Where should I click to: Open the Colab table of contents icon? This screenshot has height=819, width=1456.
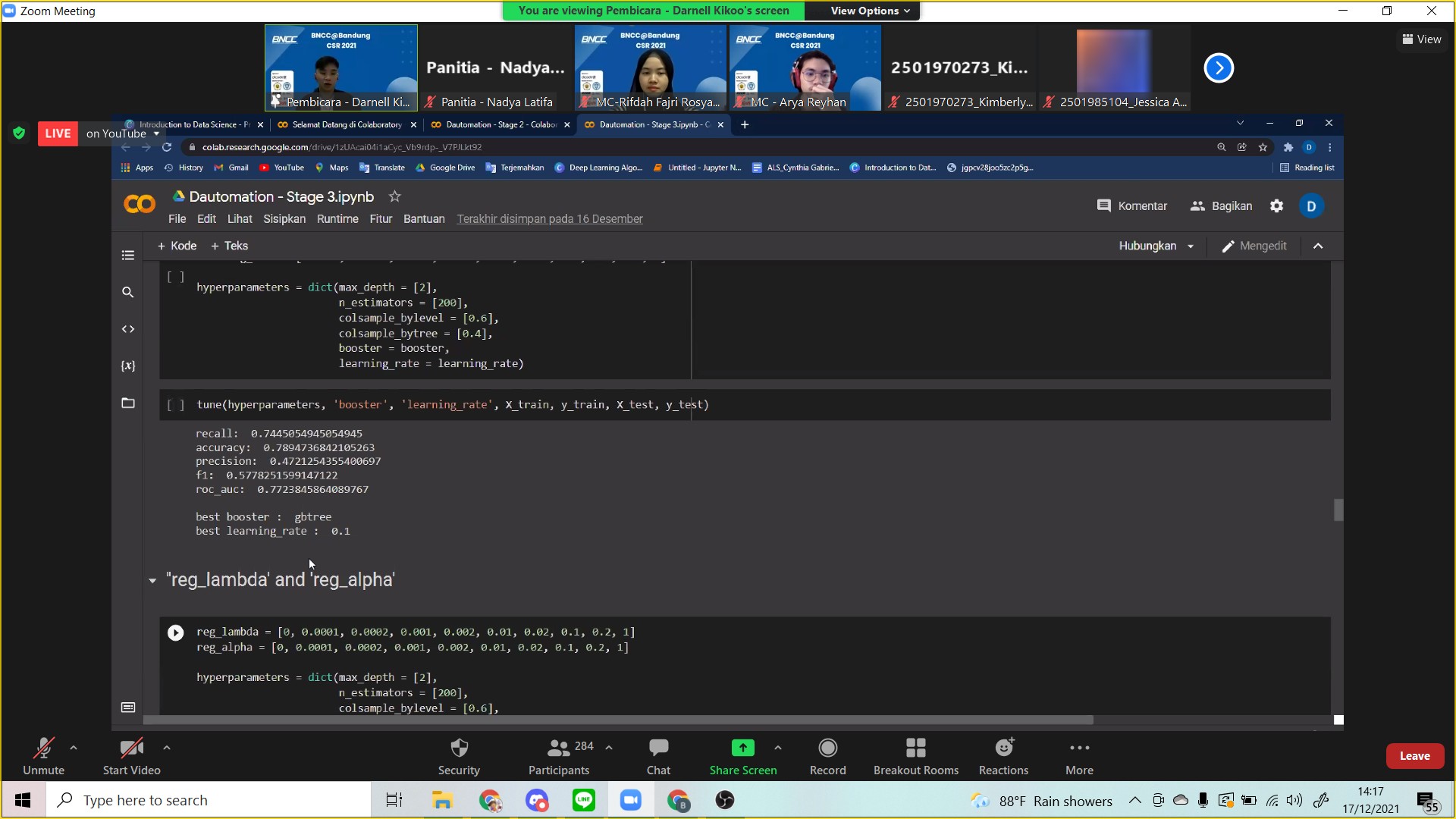coord(127,256)
